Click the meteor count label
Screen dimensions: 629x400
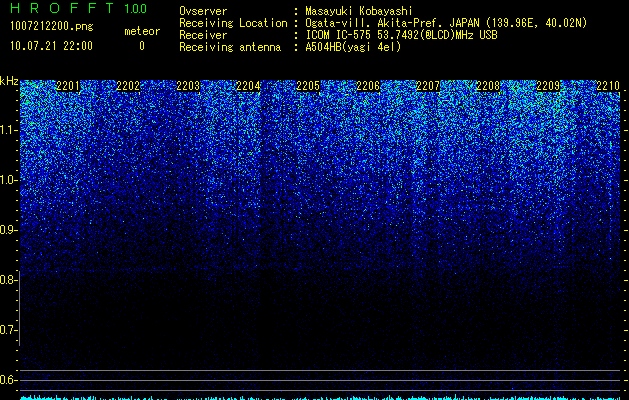(142, 31)
